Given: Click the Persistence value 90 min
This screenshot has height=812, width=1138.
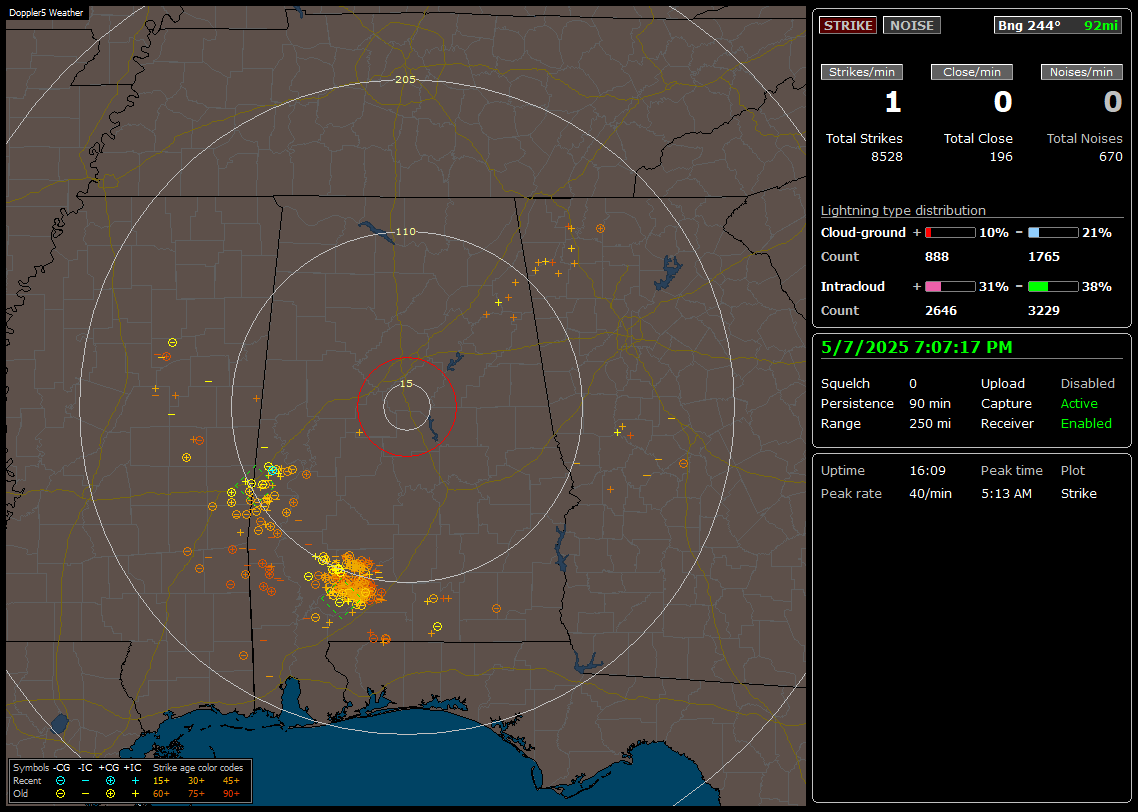Looking at the screenshot, I should click(930, 403).
